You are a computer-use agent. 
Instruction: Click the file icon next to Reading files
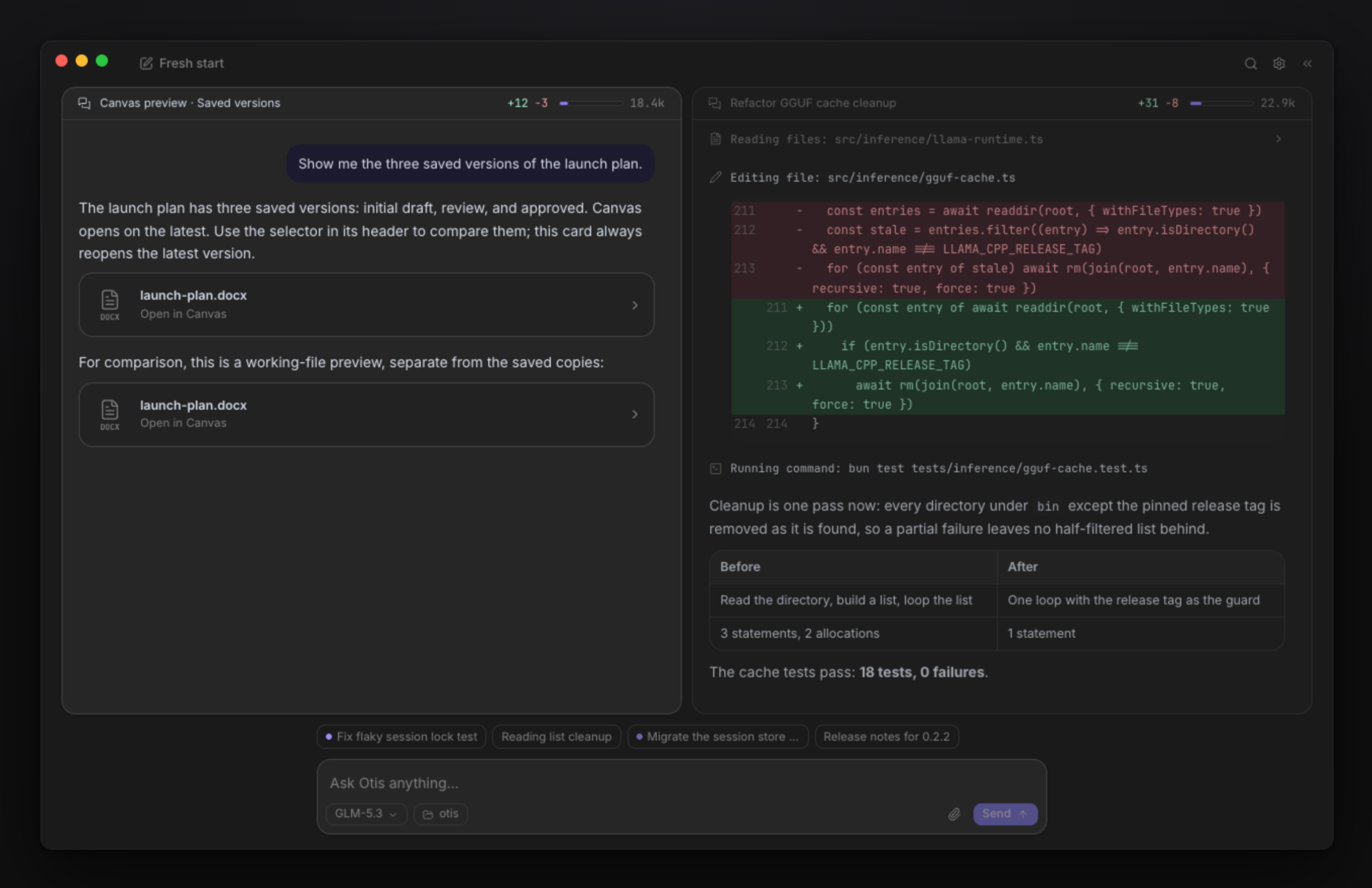pos(715,139)
